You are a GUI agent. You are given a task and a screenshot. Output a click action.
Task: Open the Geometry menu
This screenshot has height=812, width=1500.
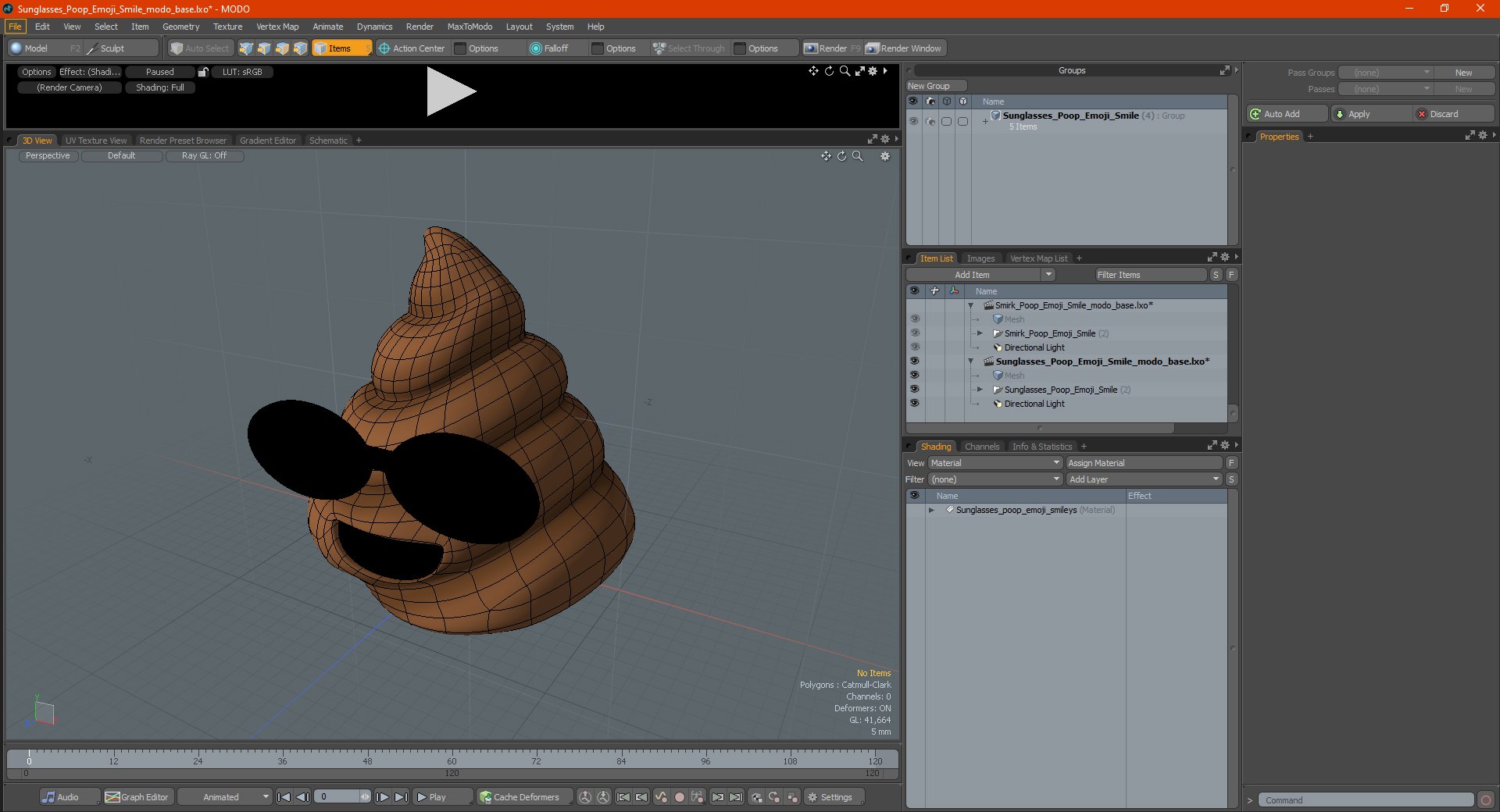pyautogui.click(x=180, y=27)
